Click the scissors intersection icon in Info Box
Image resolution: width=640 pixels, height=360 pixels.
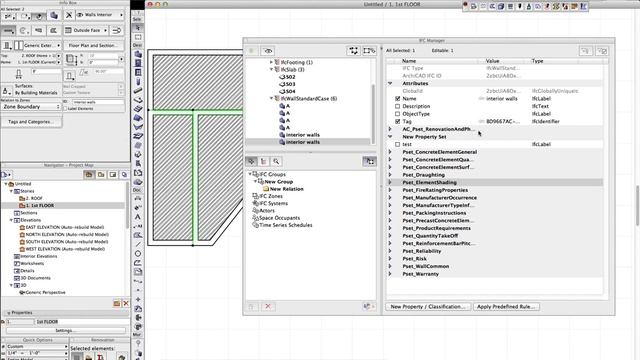point(69,15)
